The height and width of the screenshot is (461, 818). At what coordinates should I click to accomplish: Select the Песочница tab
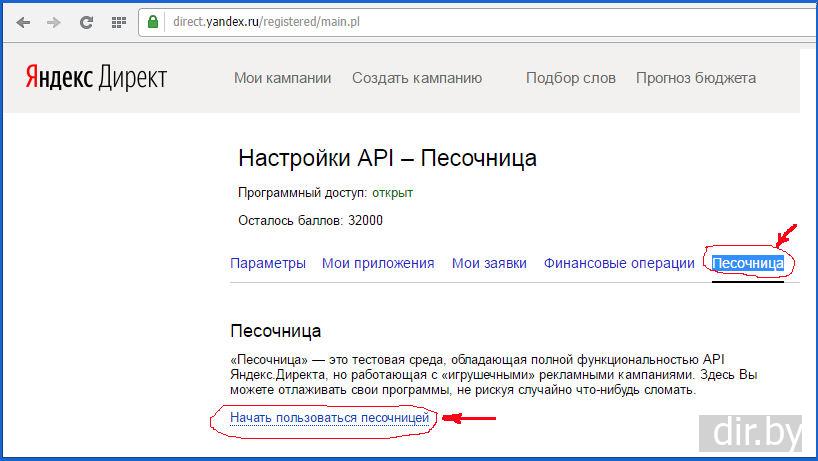point(748,263)
